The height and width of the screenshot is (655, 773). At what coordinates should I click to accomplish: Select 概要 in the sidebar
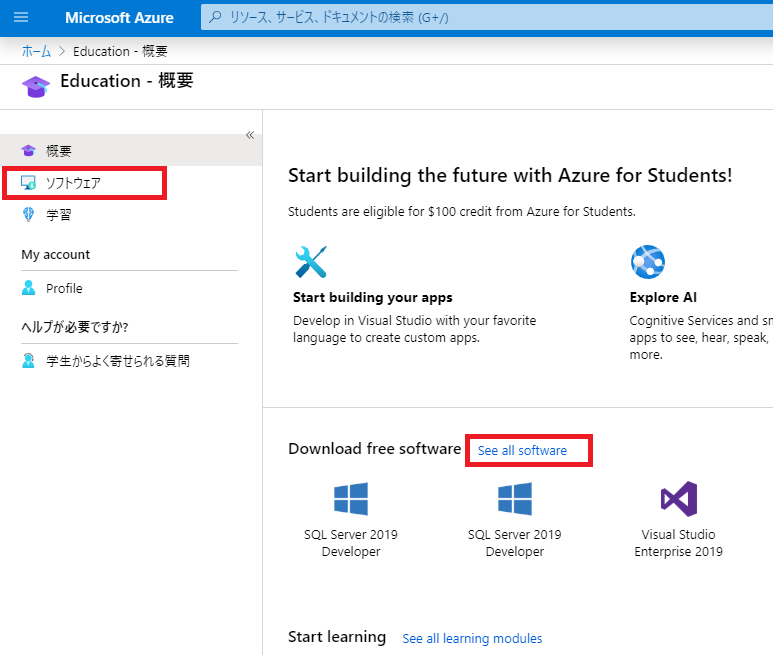click(131, 150)
